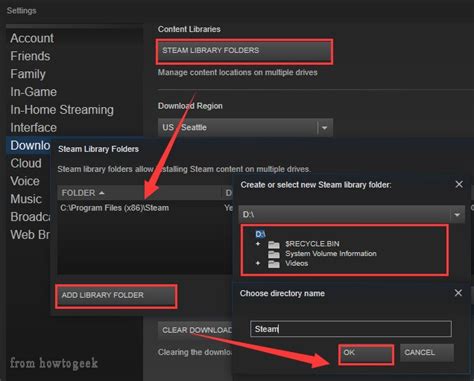Open the US - Seattle download region dropdown
The image size is (474, 381).
point(245,127)
